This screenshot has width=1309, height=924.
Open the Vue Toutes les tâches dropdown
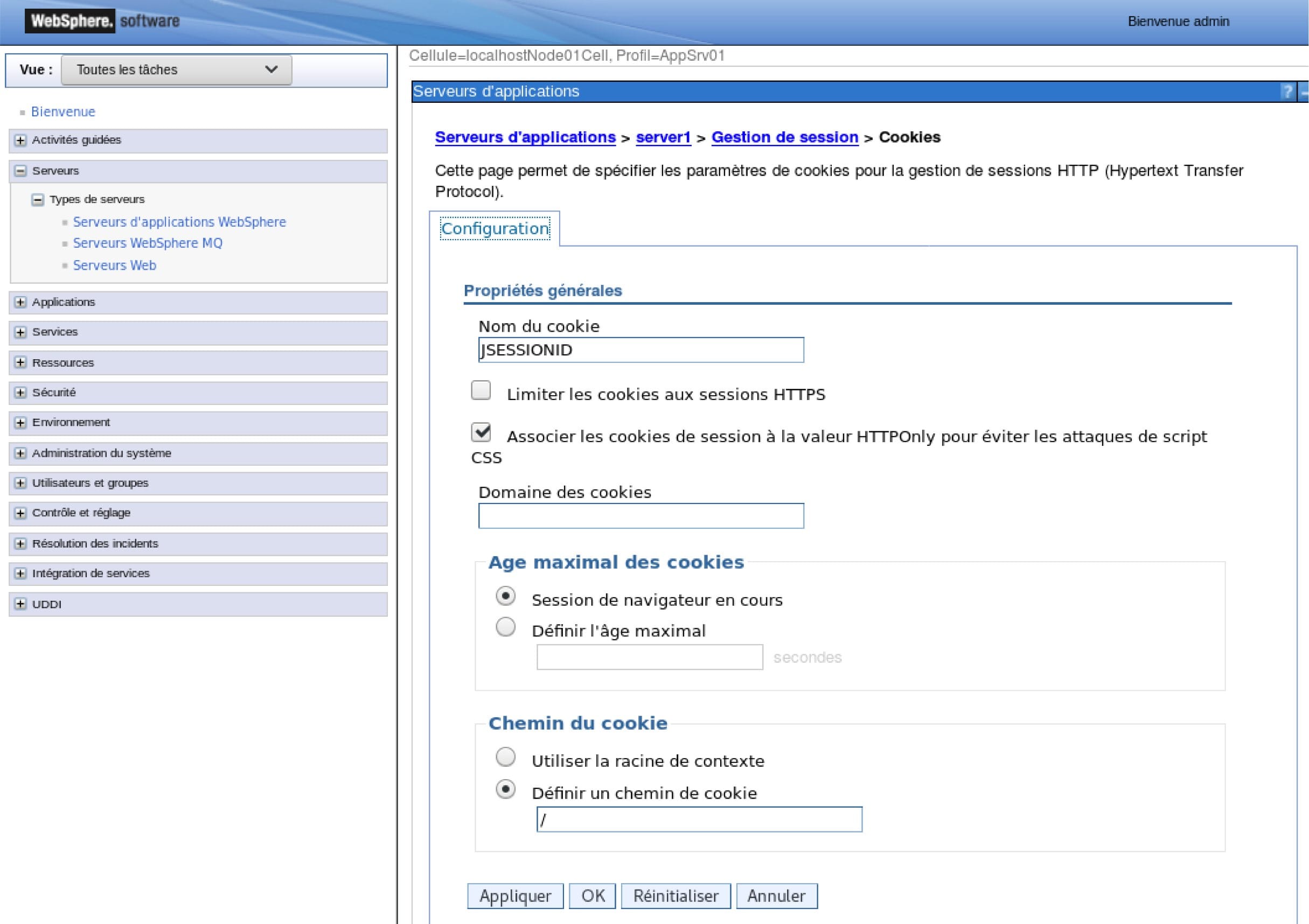[176, 70]
